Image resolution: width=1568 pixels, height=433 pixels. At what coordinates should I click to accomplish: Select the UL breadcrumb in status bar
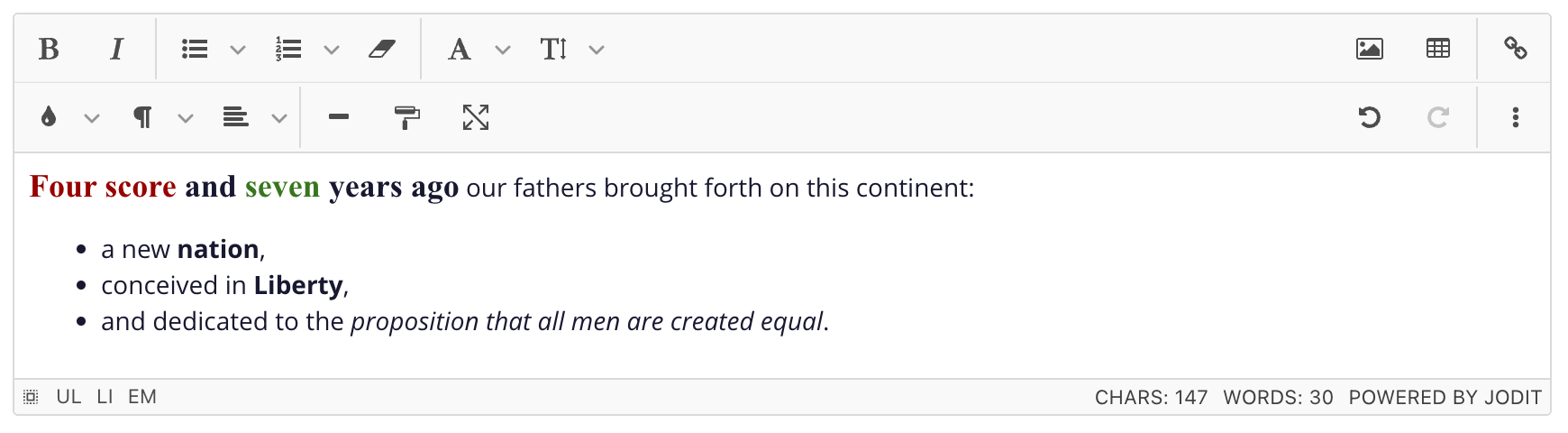tap(68, 397)
